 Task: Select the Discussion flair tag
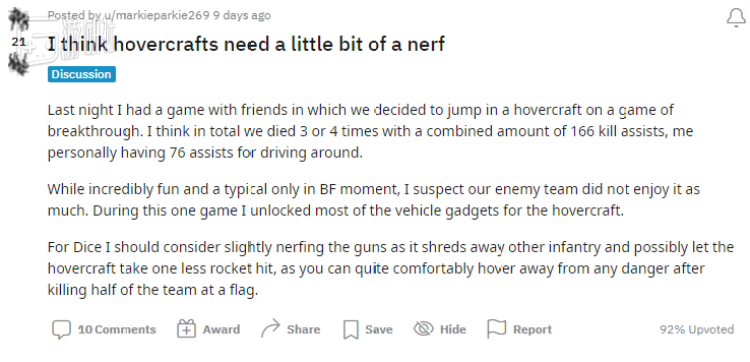[x=81, y=74]
